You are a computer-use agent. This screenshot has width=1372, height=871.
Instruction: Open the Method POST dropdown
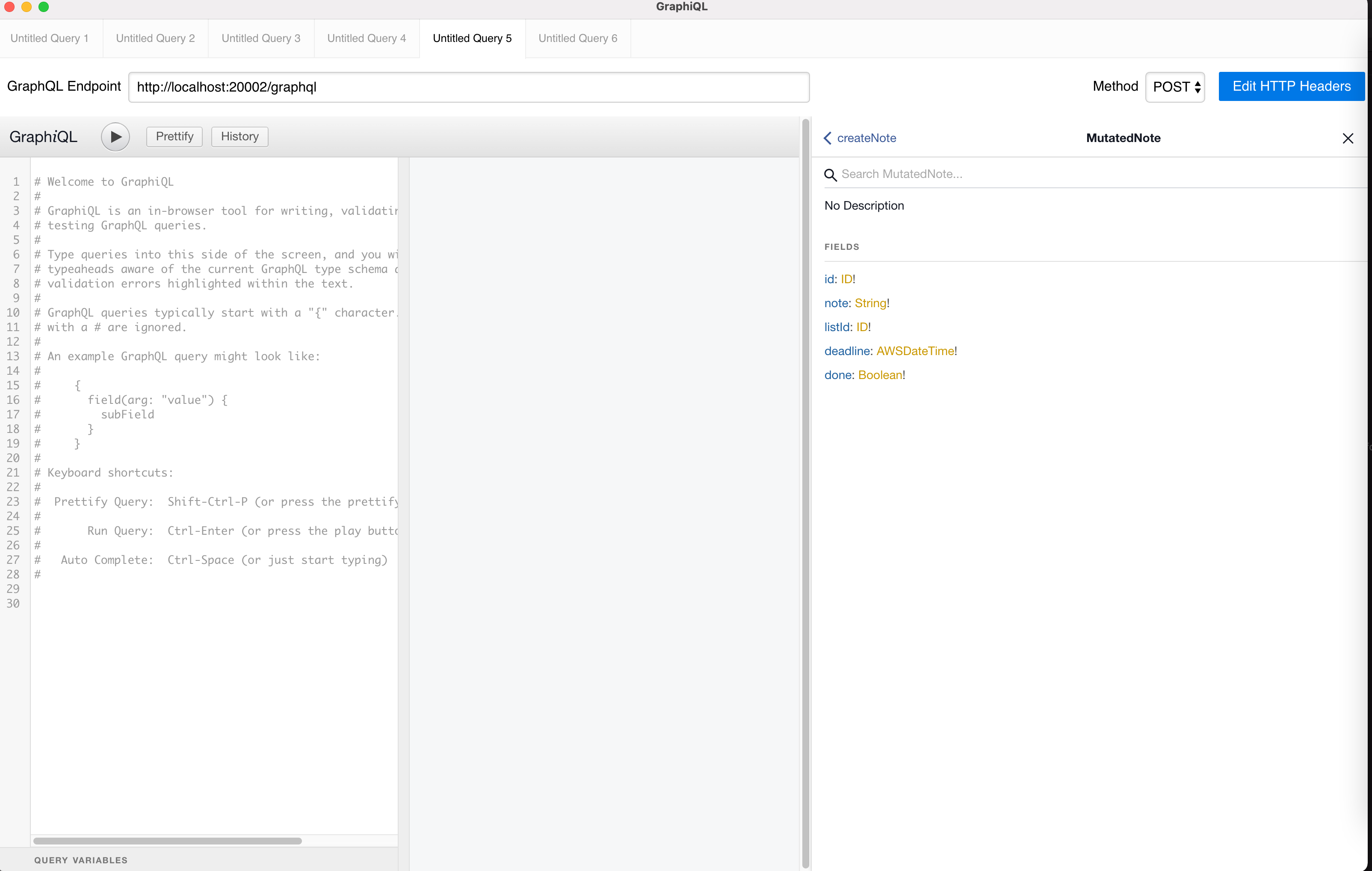(x=1175, y=87)
